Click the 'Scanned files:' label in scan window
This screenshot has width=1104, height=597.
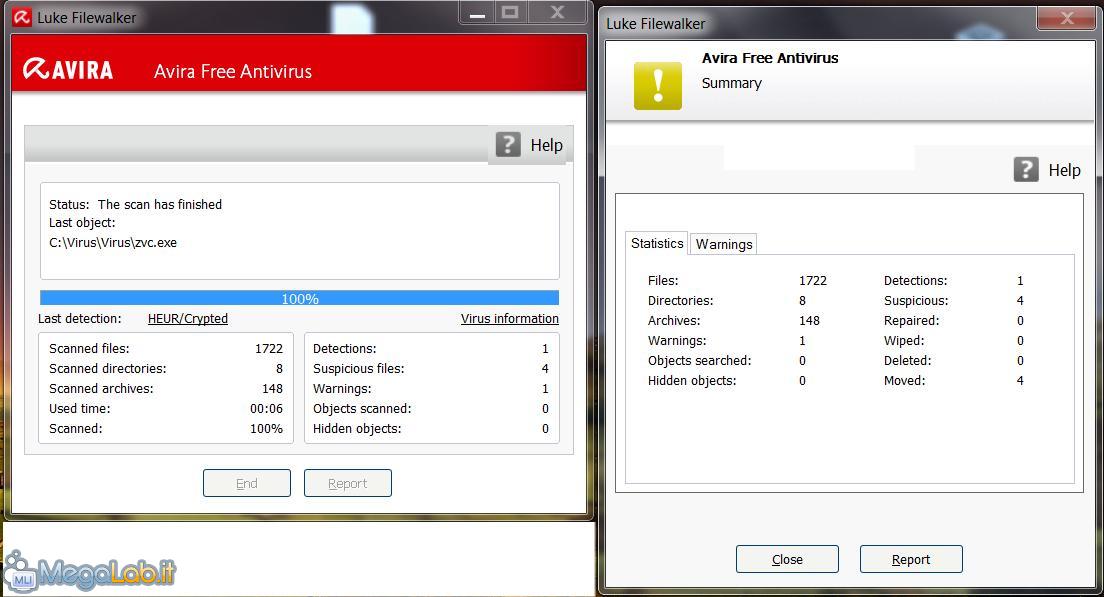click(x=89, y=348)
